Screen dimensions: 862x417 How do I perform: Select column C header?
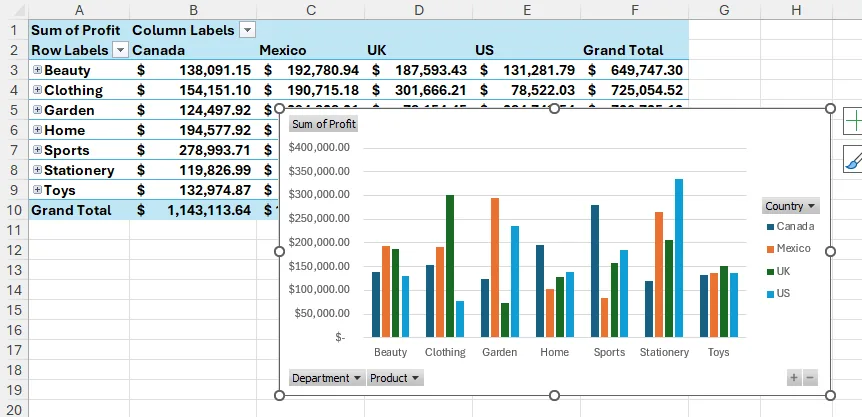coord(311,9)
